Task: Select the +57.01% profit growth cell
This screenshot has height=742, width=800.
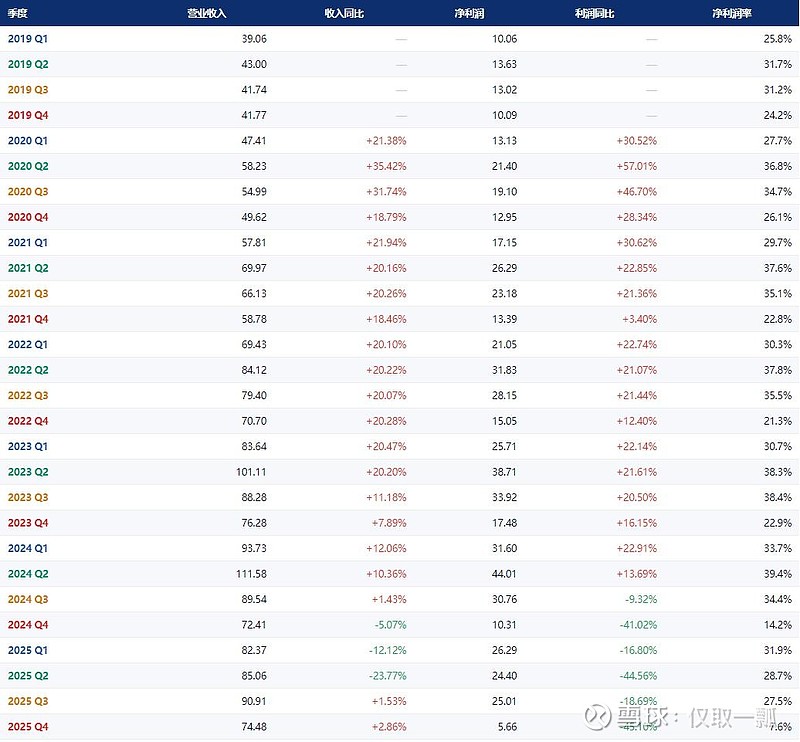Action: pos(636,166)
